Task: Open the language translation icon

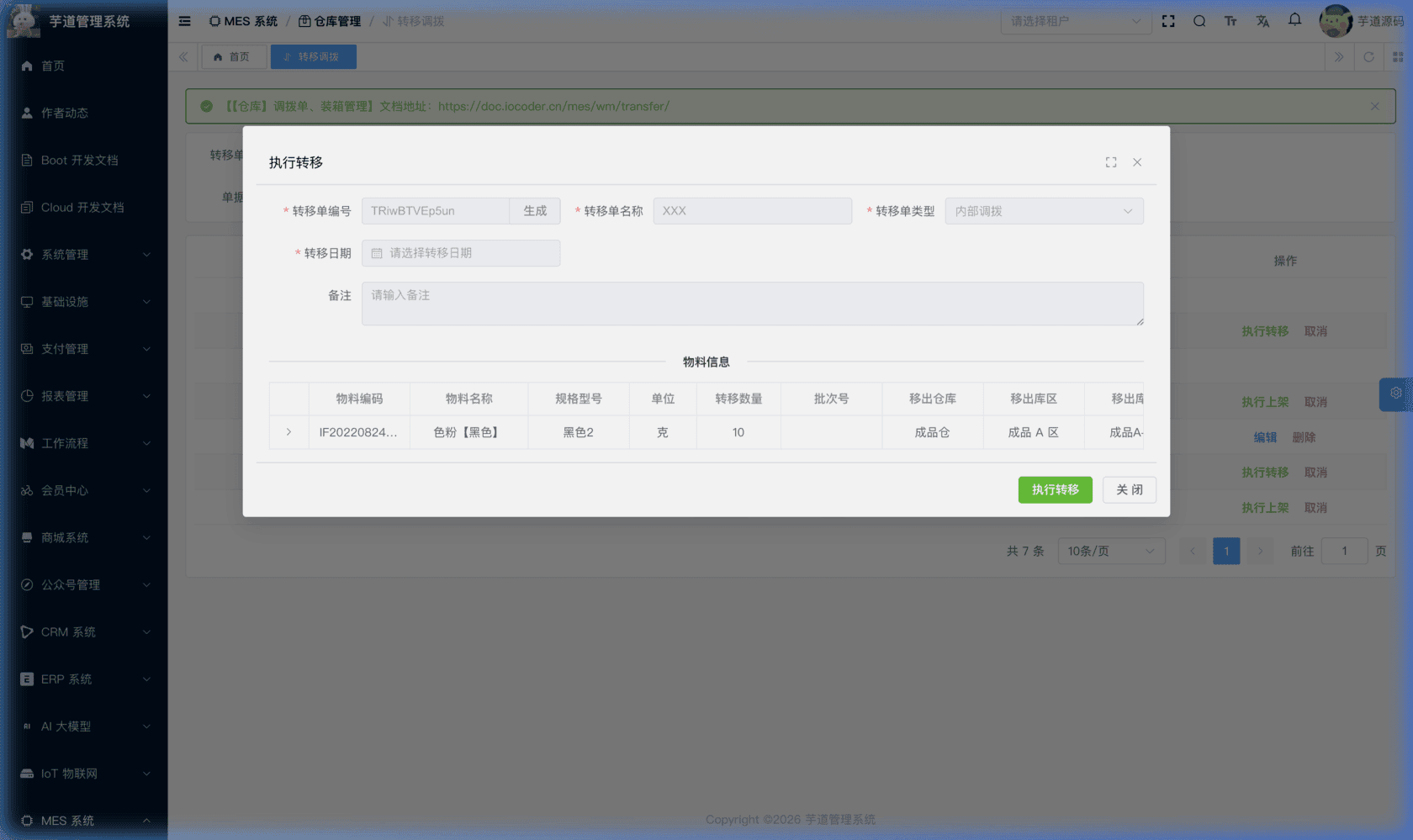Action: [x=1262, y=21]
